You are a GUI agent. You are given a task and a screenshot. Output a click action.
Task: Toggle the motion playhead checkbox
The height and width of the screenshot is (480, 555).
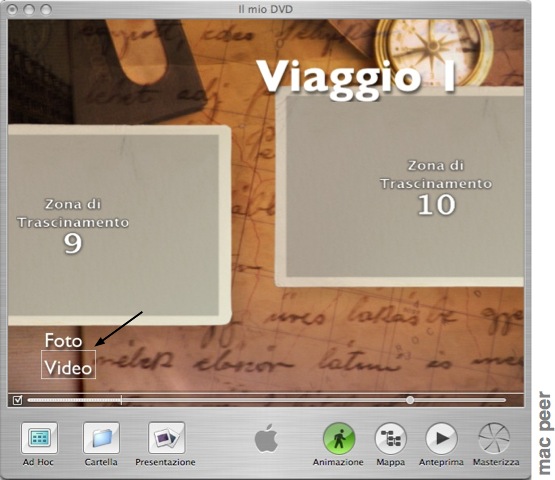17,400
